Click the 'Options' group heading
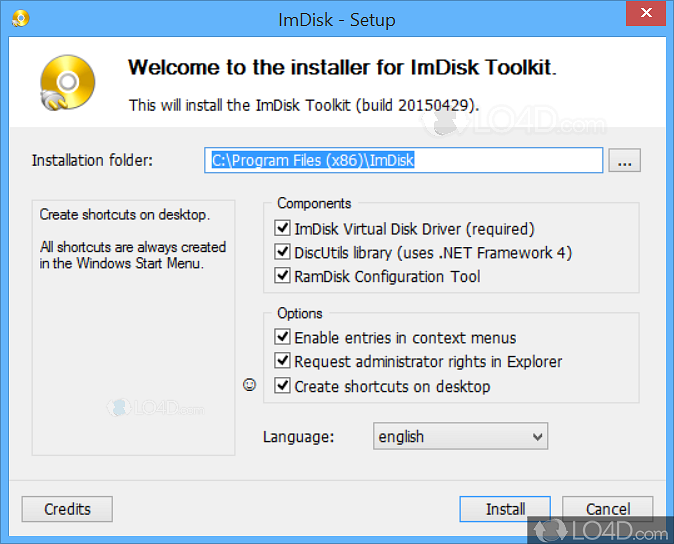The height and width of the screenshot is (544, 674). pyautogui.click(x=300, y=313)
